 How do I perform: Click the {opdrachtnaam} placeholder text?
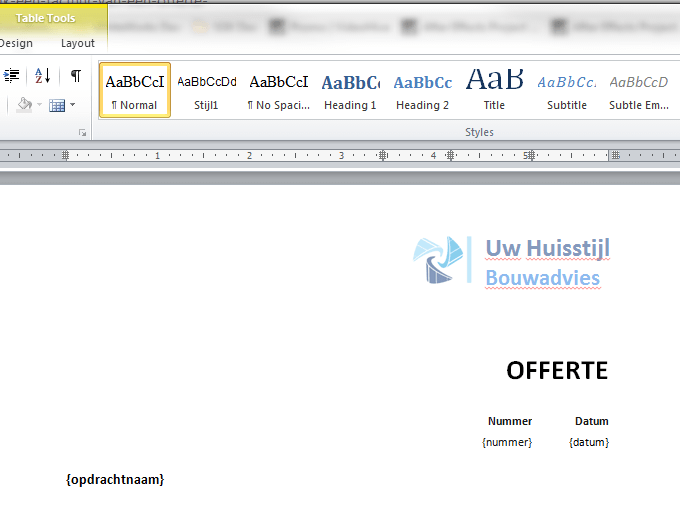pos(115,480)
